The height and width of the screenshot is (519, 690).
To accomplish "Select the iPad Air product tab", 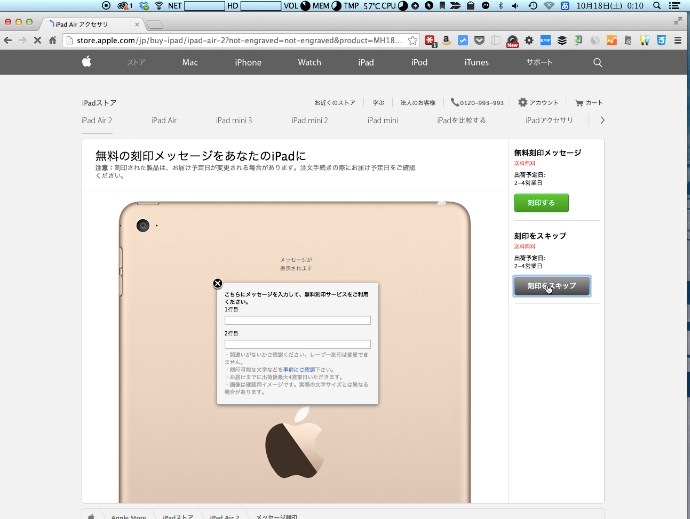I will tap(164, 120).
